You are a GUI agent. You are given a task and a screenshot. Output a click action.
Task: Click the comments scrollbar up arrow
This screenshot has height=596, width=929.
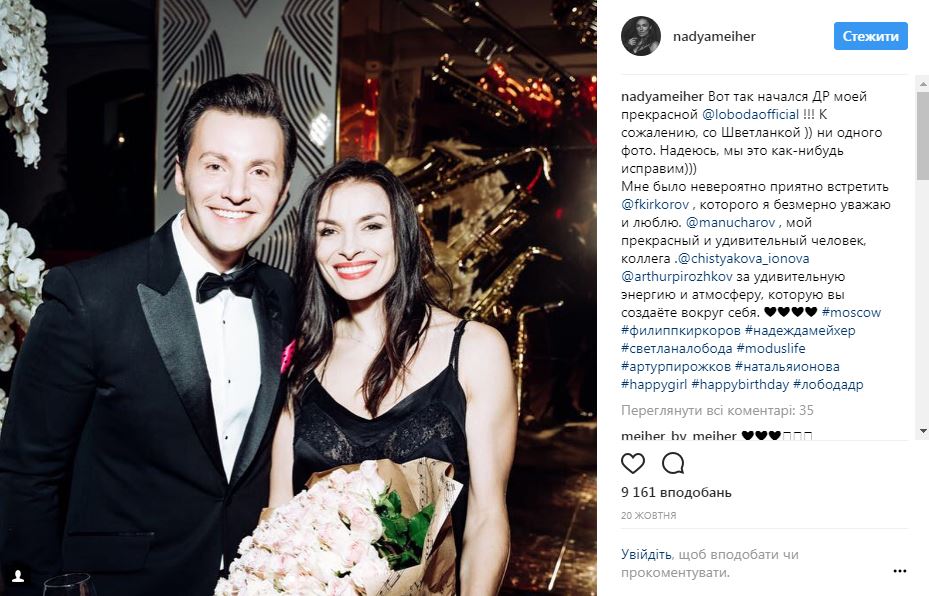tap(923, 84)
